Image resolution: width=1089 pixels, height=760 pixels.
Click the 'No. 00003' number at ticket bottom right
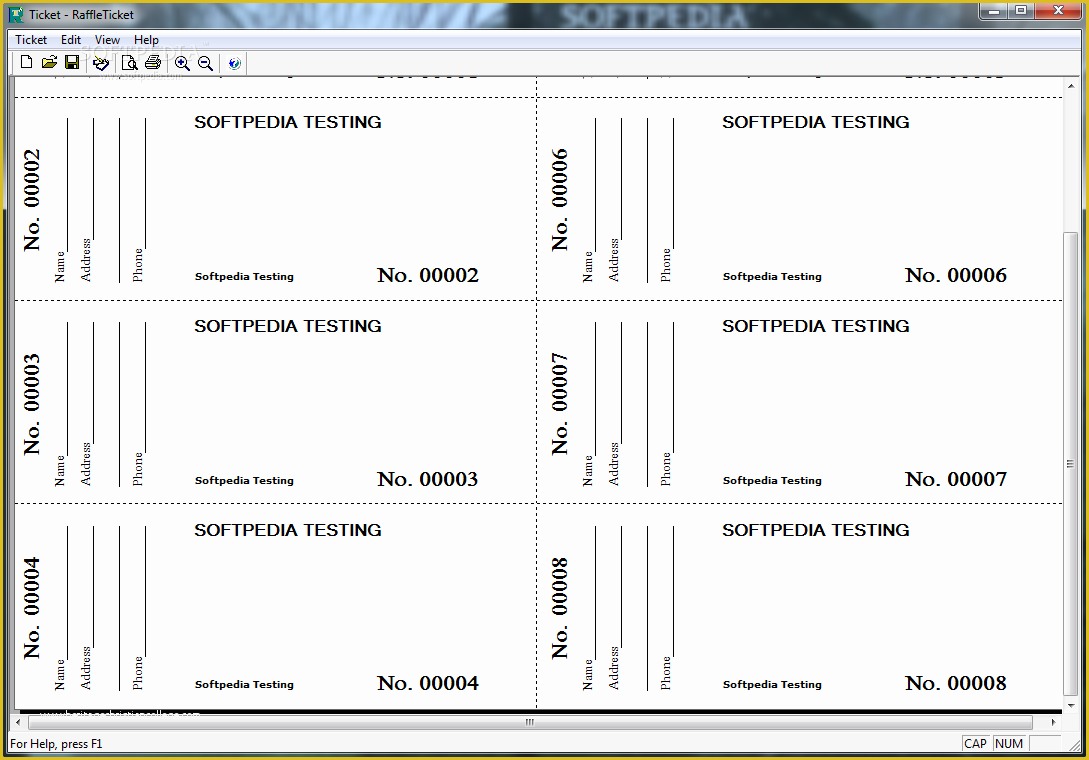point(428,479)
